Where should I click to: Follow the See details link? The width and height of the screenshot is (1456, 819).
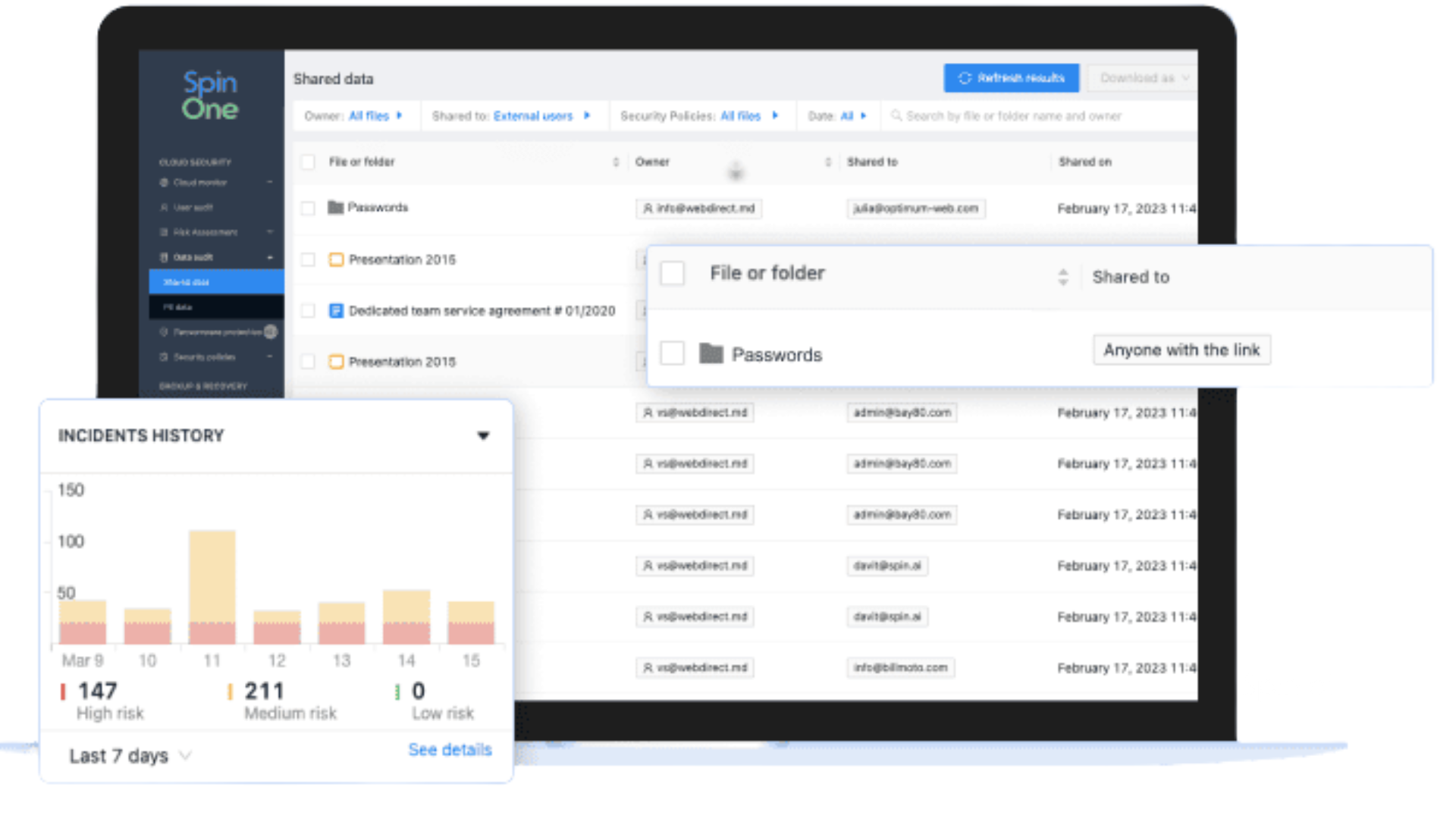(x=450, y=750)
